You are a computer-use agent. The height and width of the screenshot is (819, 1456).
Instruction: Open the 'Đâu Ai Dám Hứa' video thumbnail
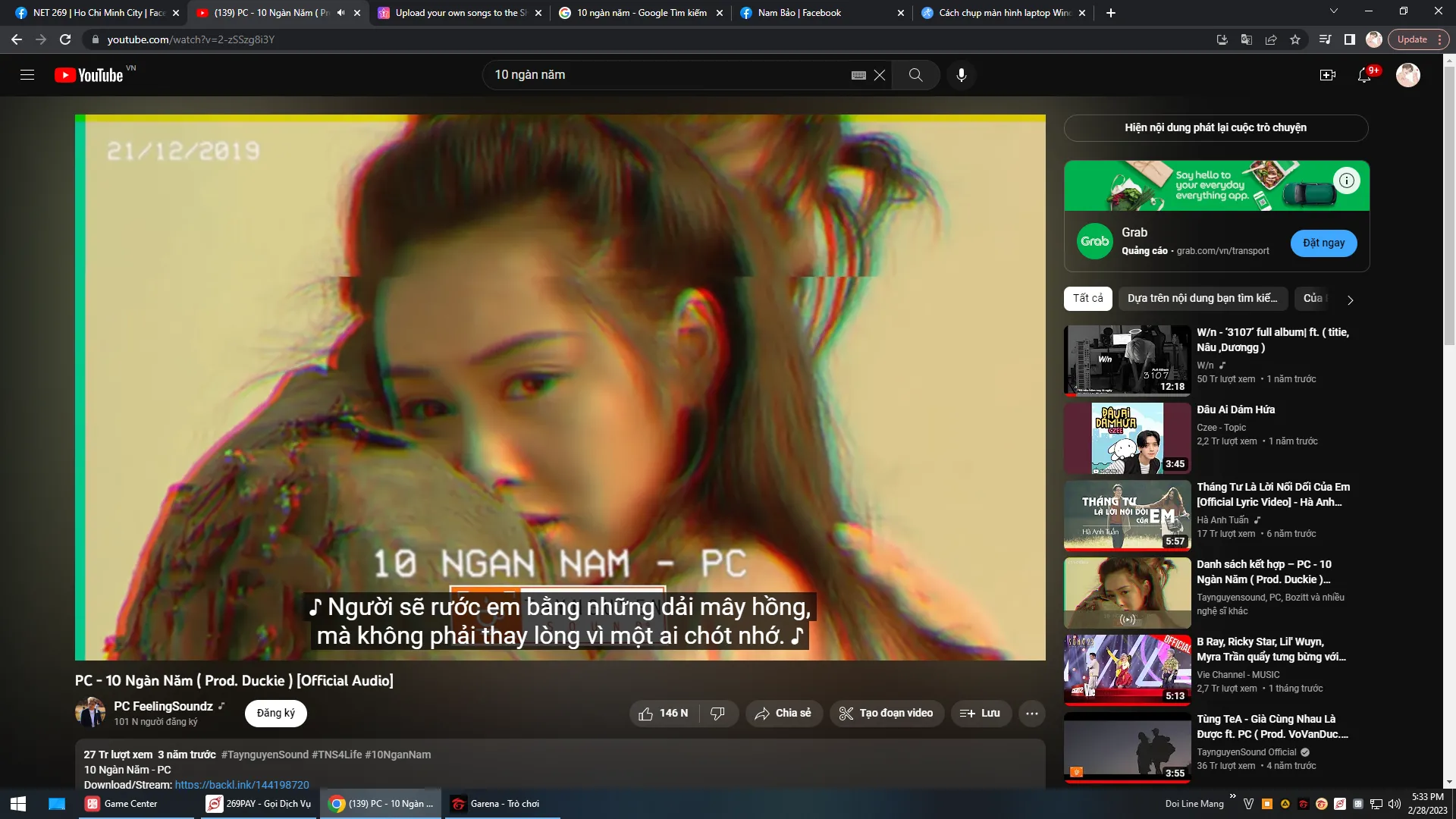1127,438
